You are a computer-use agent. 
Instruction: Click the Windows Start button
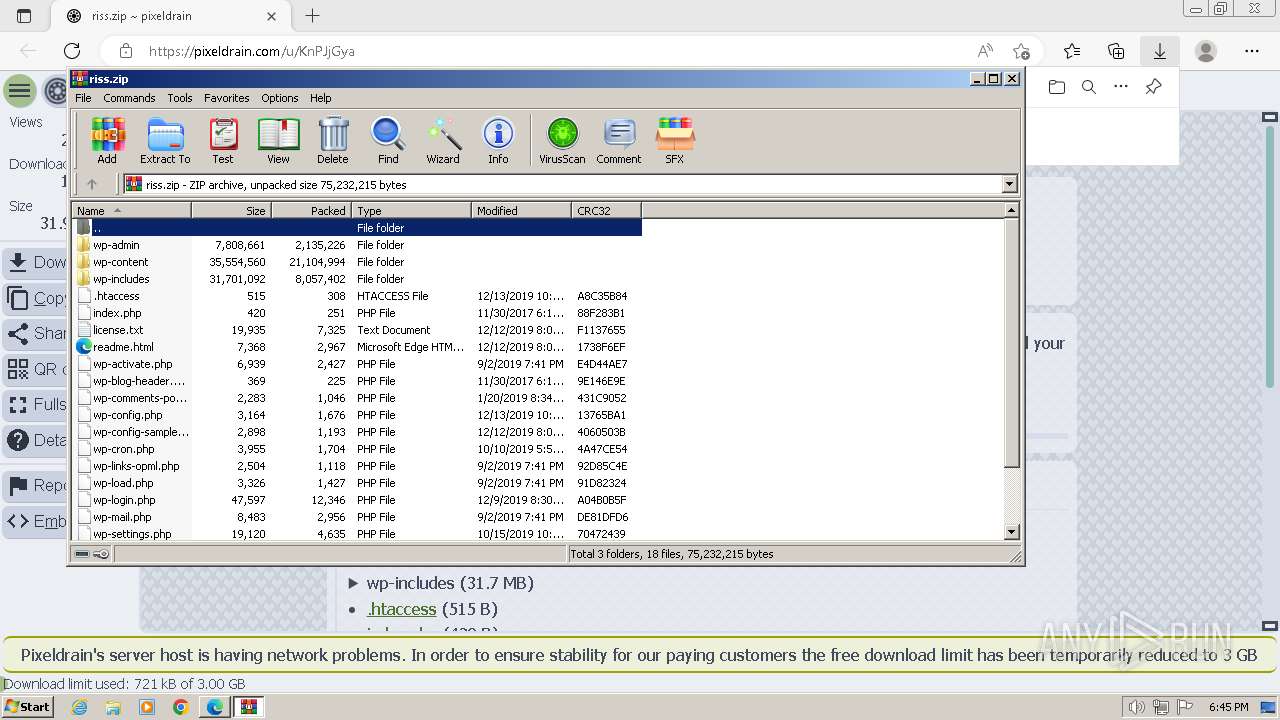(x=28, y=707)
